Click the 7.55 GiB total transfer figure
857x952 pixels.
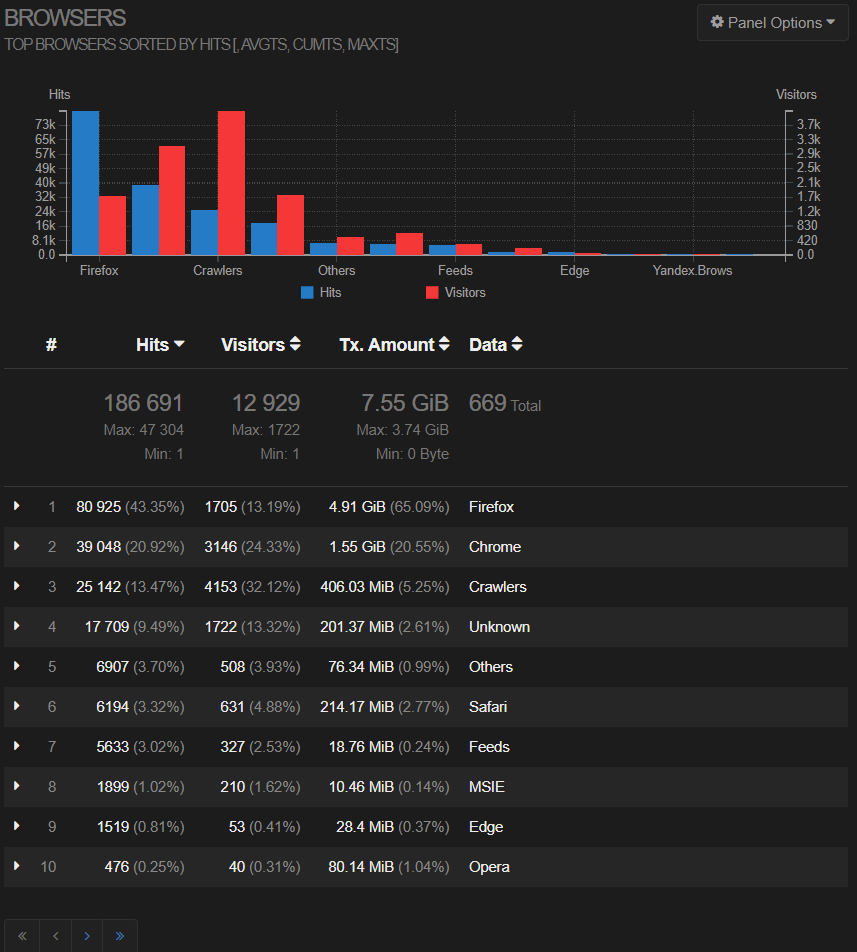405,403
